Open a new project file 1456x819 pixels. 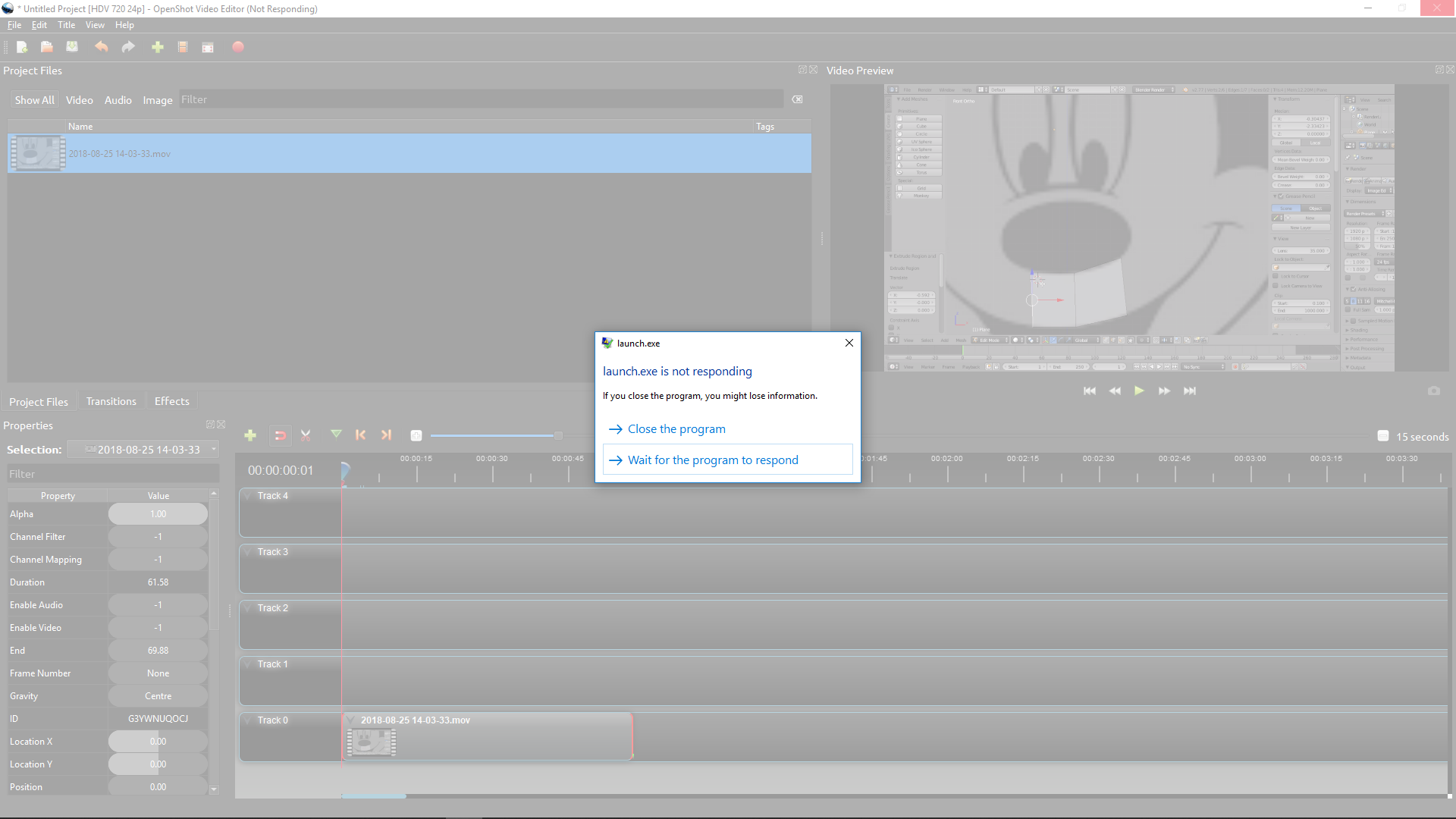[22, 47]
